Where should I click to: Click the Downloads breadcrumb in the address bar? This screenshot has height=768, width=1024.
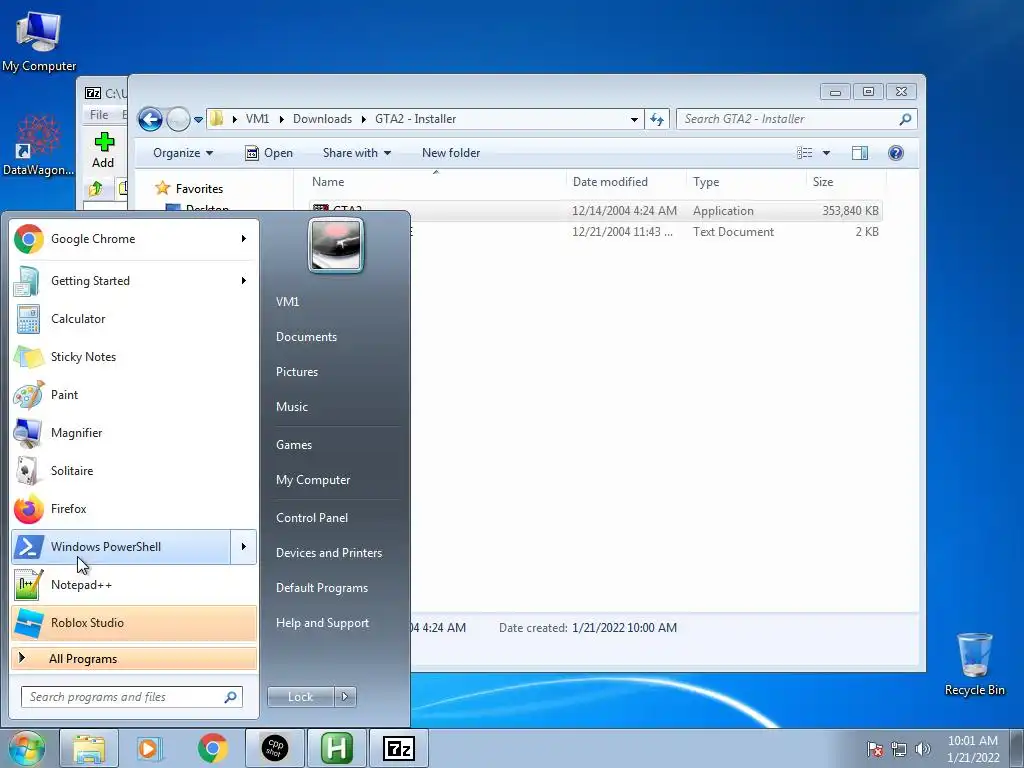tap(322, 119)
